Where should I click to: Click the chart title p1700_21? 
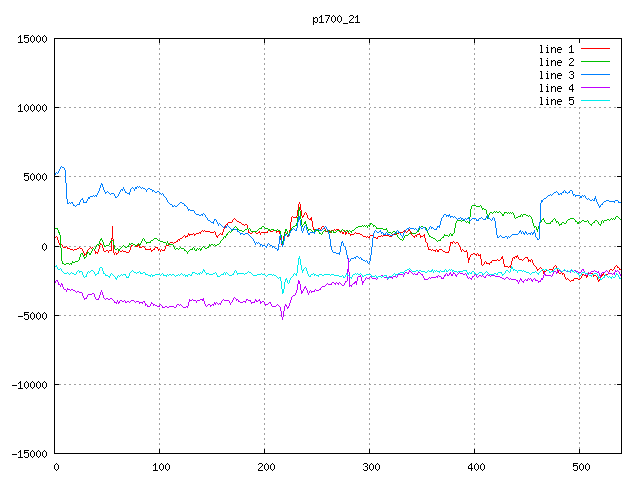tap(335, 19)
